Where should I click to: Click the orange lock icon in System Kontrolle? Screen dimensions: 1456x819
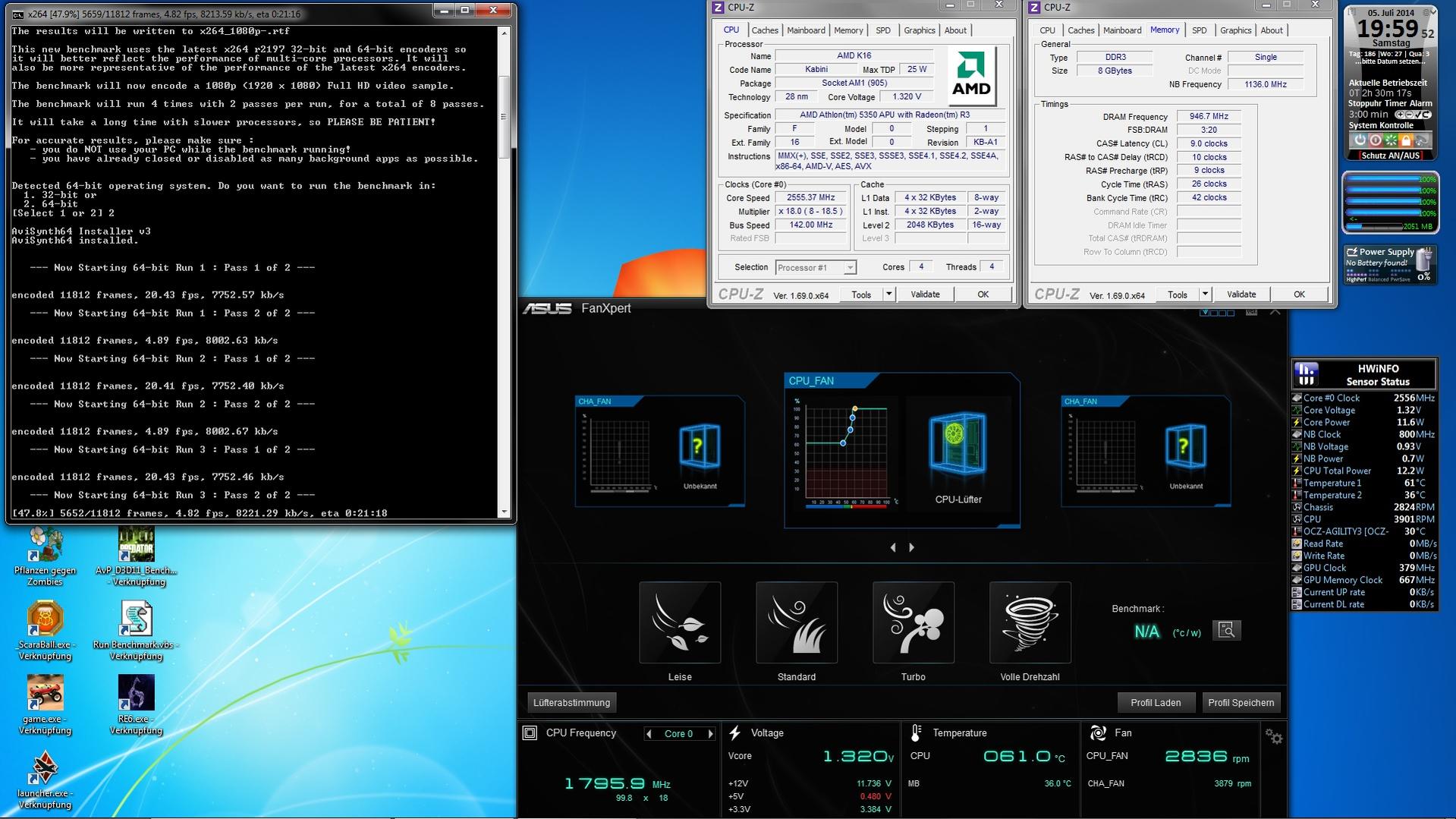pyautogui.click(x=1406, y=140)
